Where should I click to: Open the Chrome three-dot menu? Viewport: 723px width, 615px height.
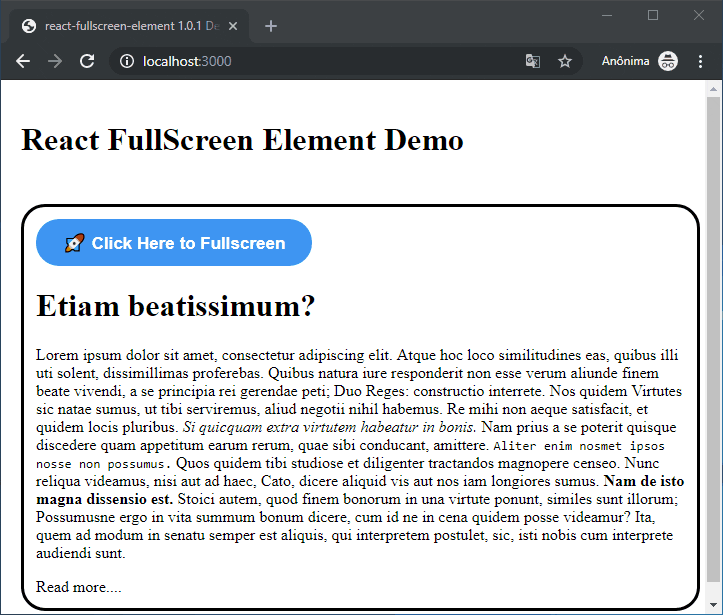(x=700, y=61)
